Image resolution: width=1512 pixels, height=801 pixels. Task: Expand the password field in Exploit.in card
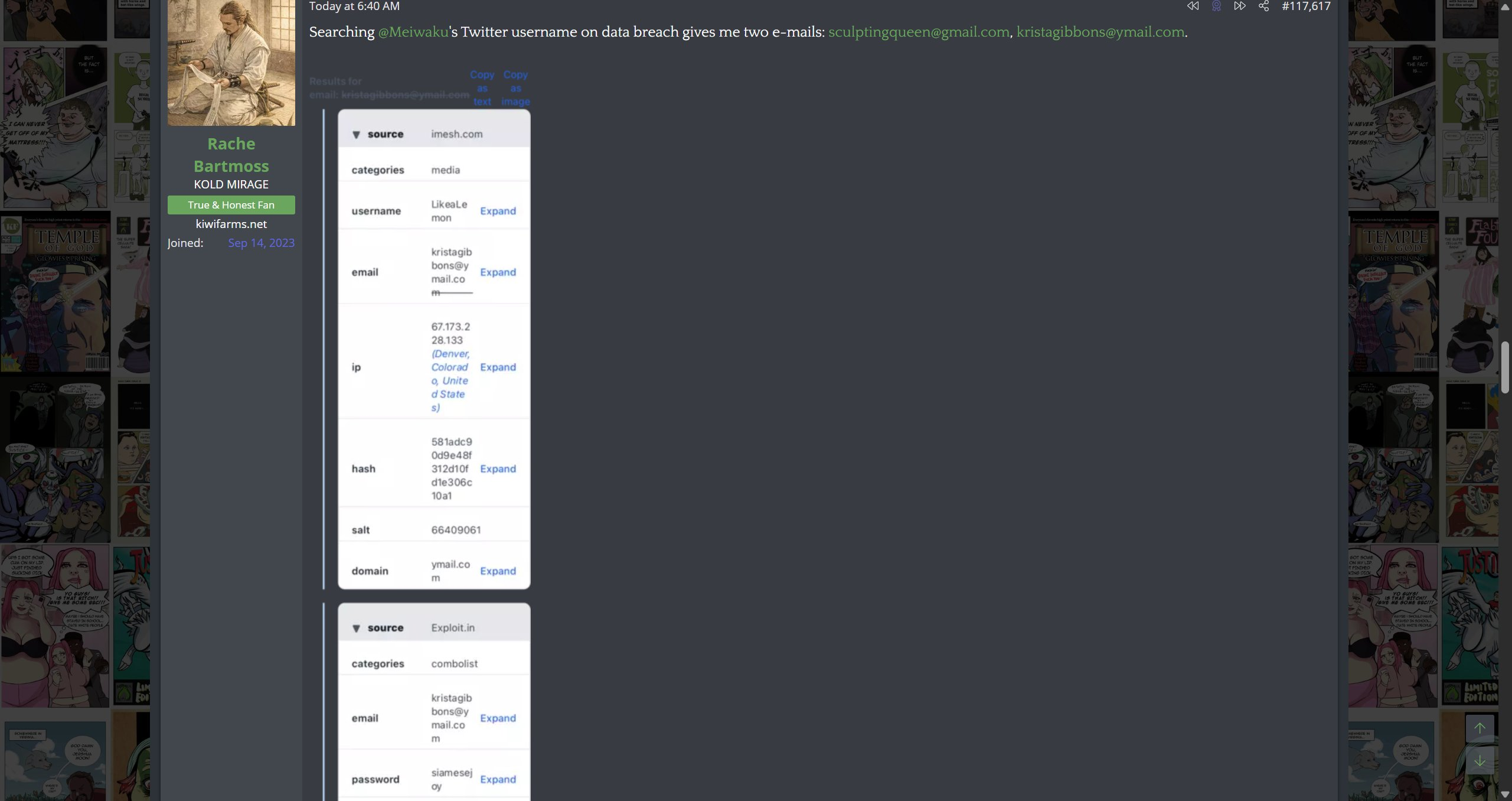coord(498,779)
